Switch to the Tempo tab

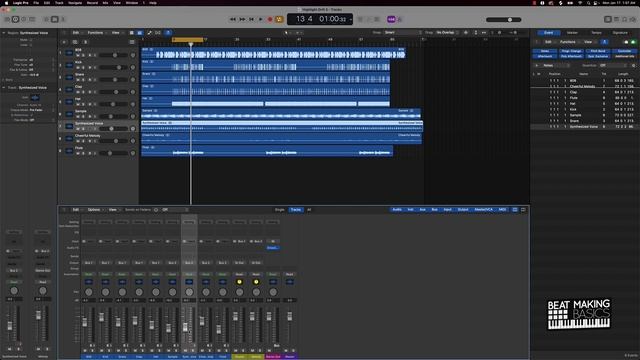[x=596, y=33]
